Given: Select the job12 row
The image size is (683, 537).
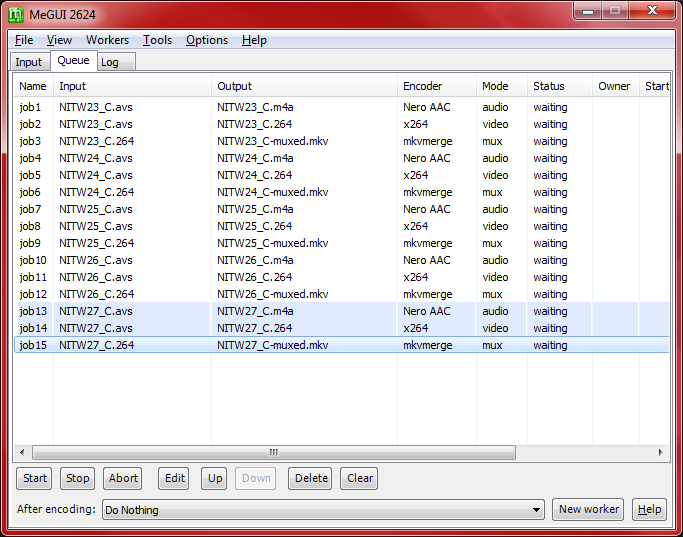Looking at the screenshot, I should click(x=342, y=294).
